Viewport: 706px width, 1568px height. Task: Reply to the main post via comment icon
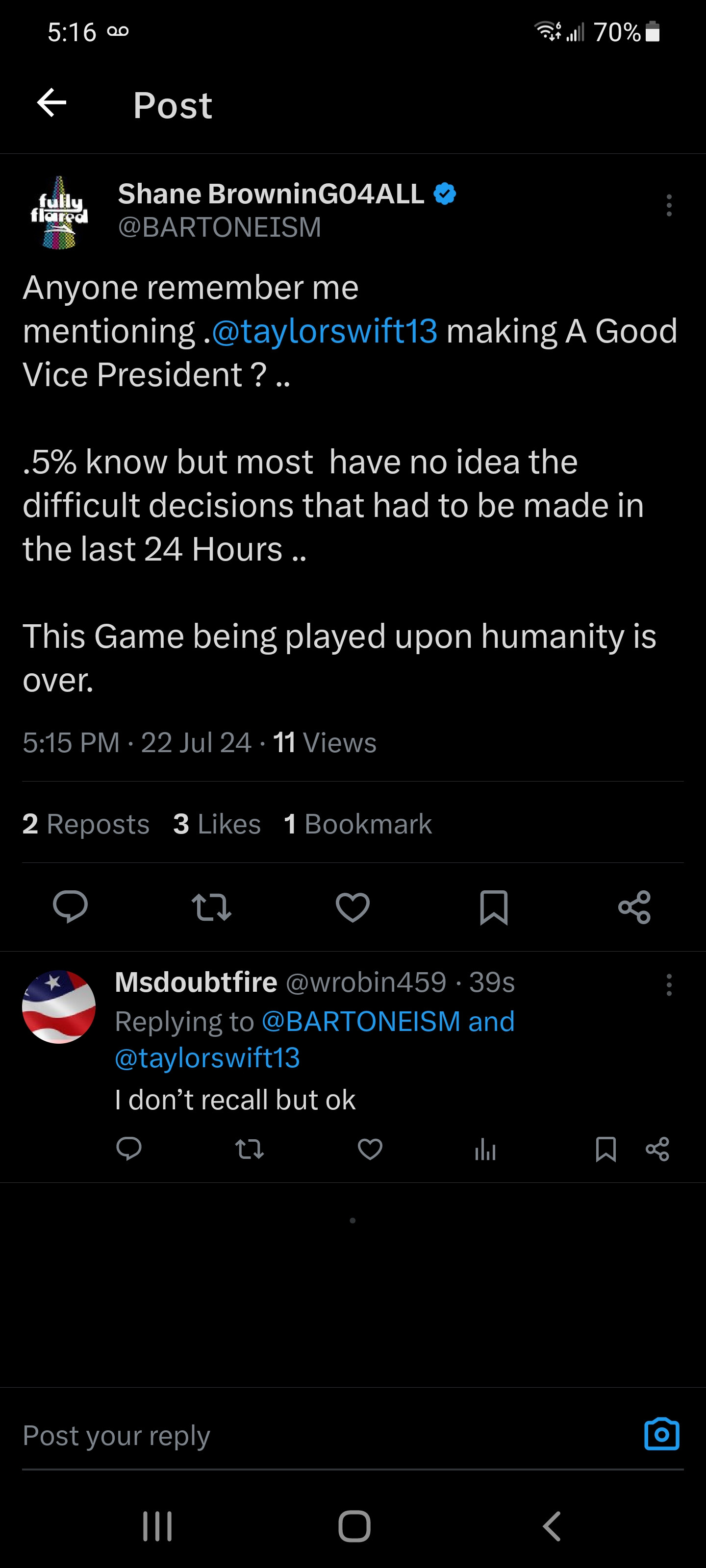pos(70,906)
